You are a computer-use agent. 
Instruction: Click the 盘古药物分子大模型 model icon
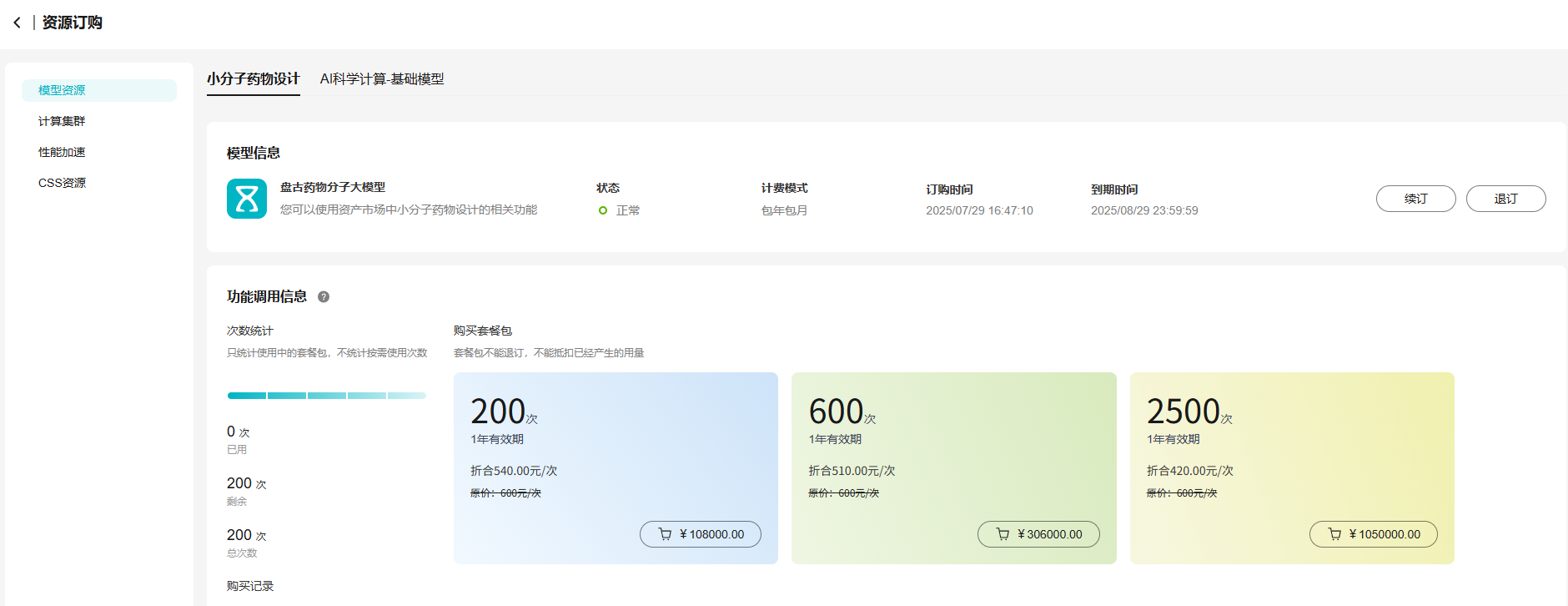[247, 199]
